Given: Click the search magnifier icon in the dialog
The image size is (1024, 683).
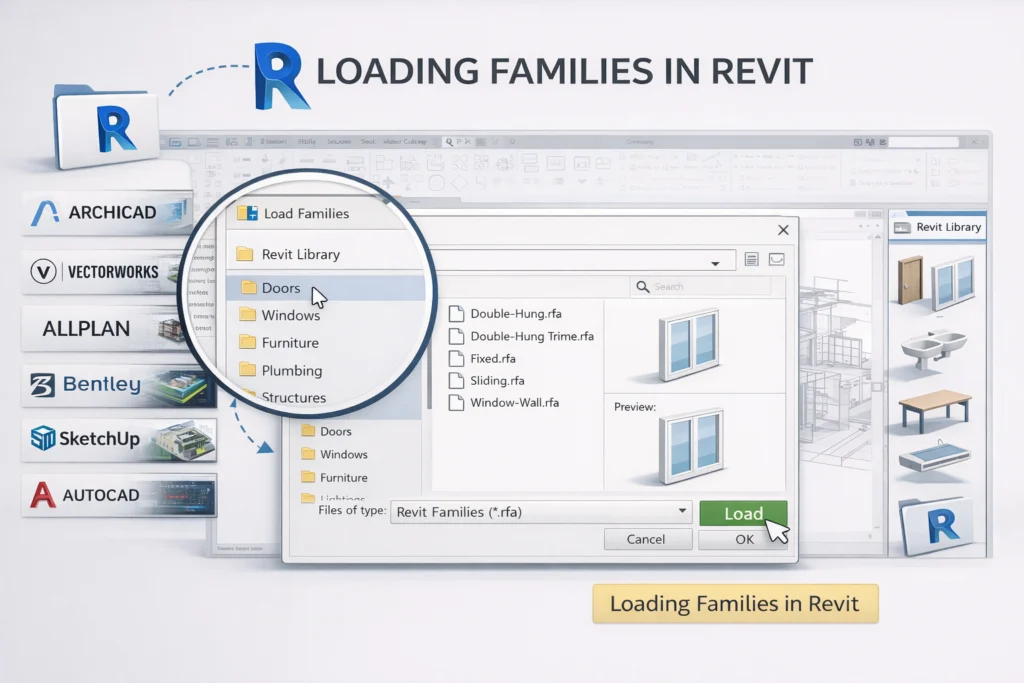Looking at the screenshot, I should (643, 287).
